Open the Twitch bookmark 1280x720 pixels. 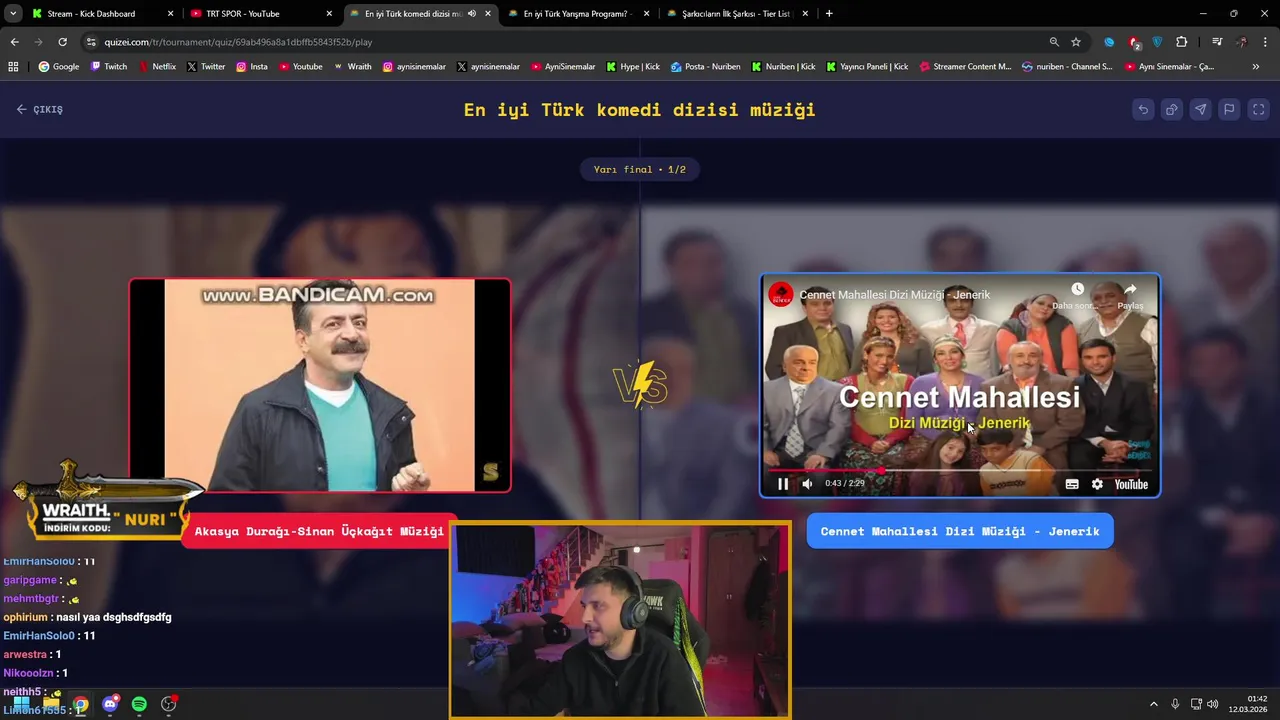109,67
